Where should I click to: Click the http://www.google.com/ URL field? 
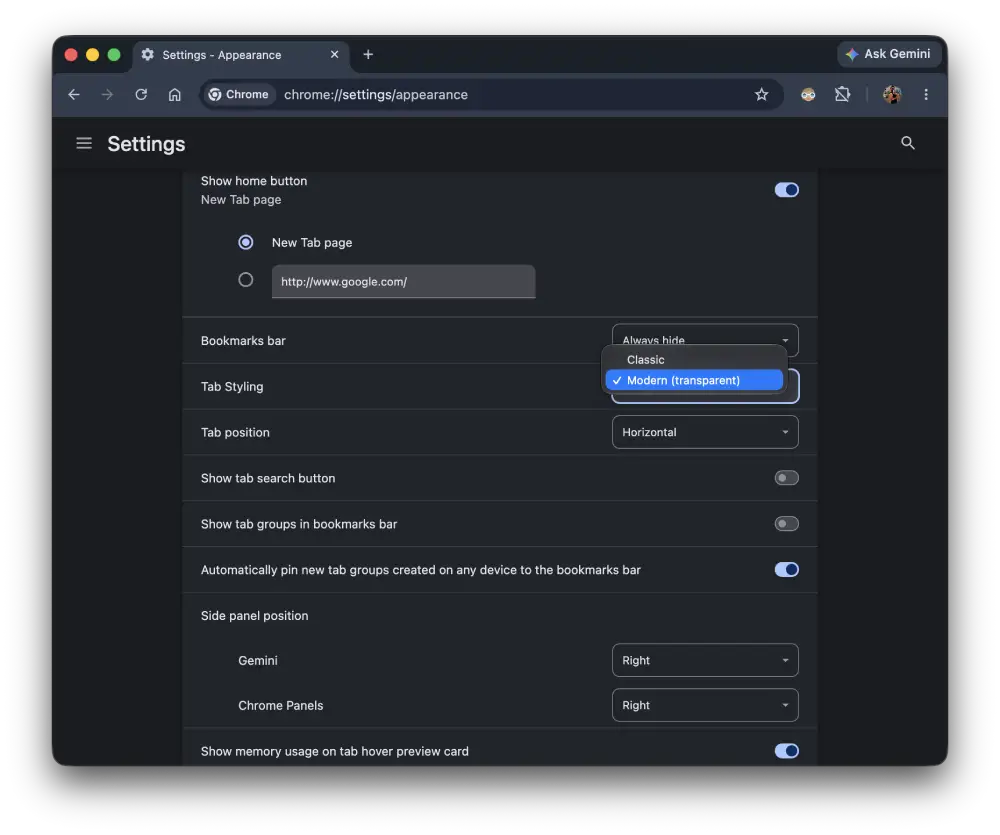[x=403, y=281]
